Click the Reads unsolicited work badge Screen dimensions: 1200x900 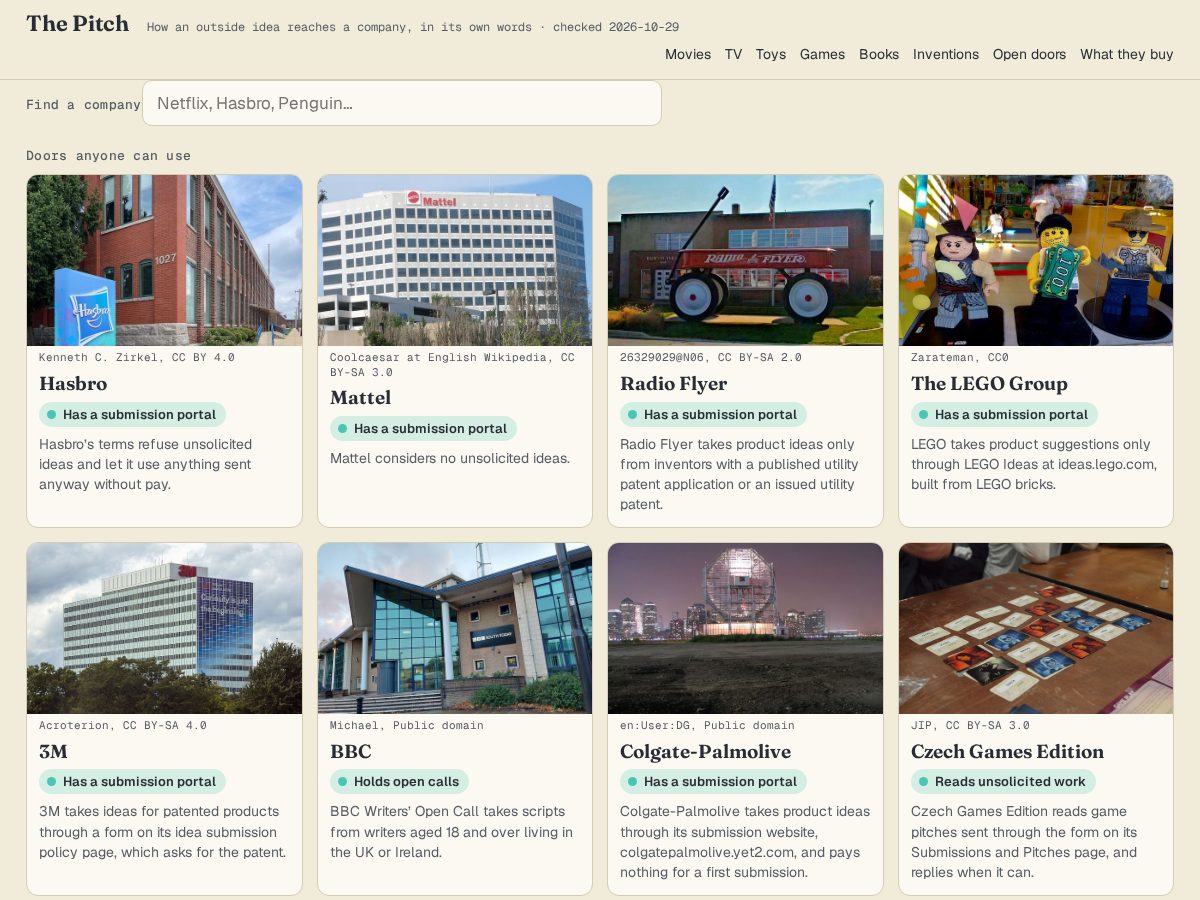[x=1003, y=782]
